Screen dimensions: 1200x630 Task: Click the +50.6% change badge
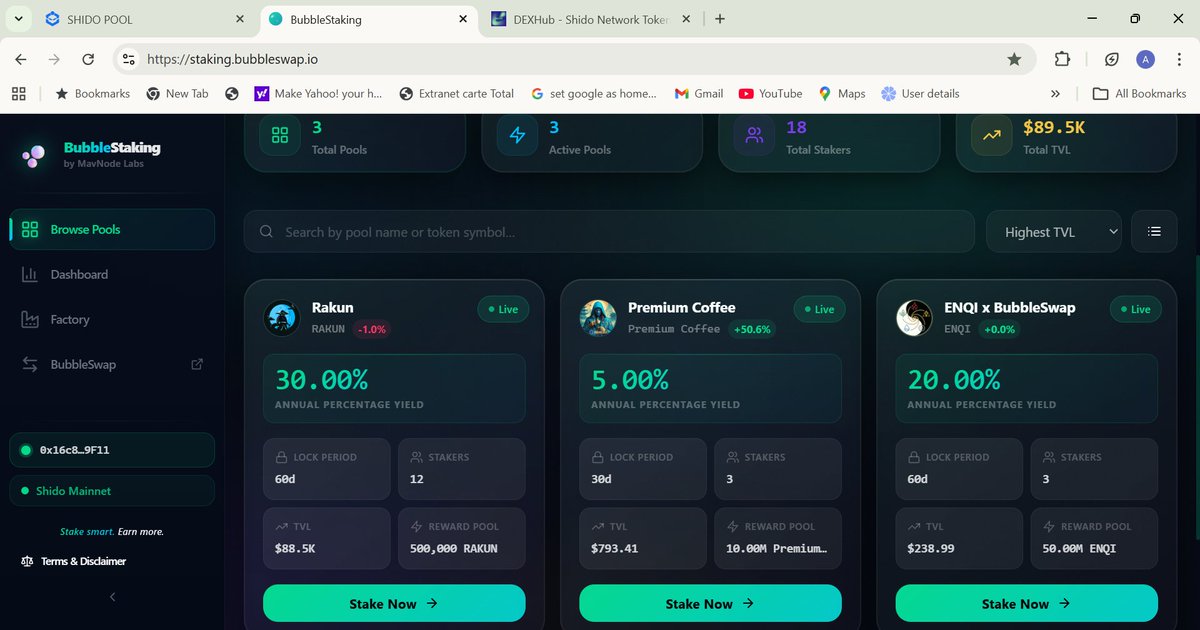pos(752,329)
